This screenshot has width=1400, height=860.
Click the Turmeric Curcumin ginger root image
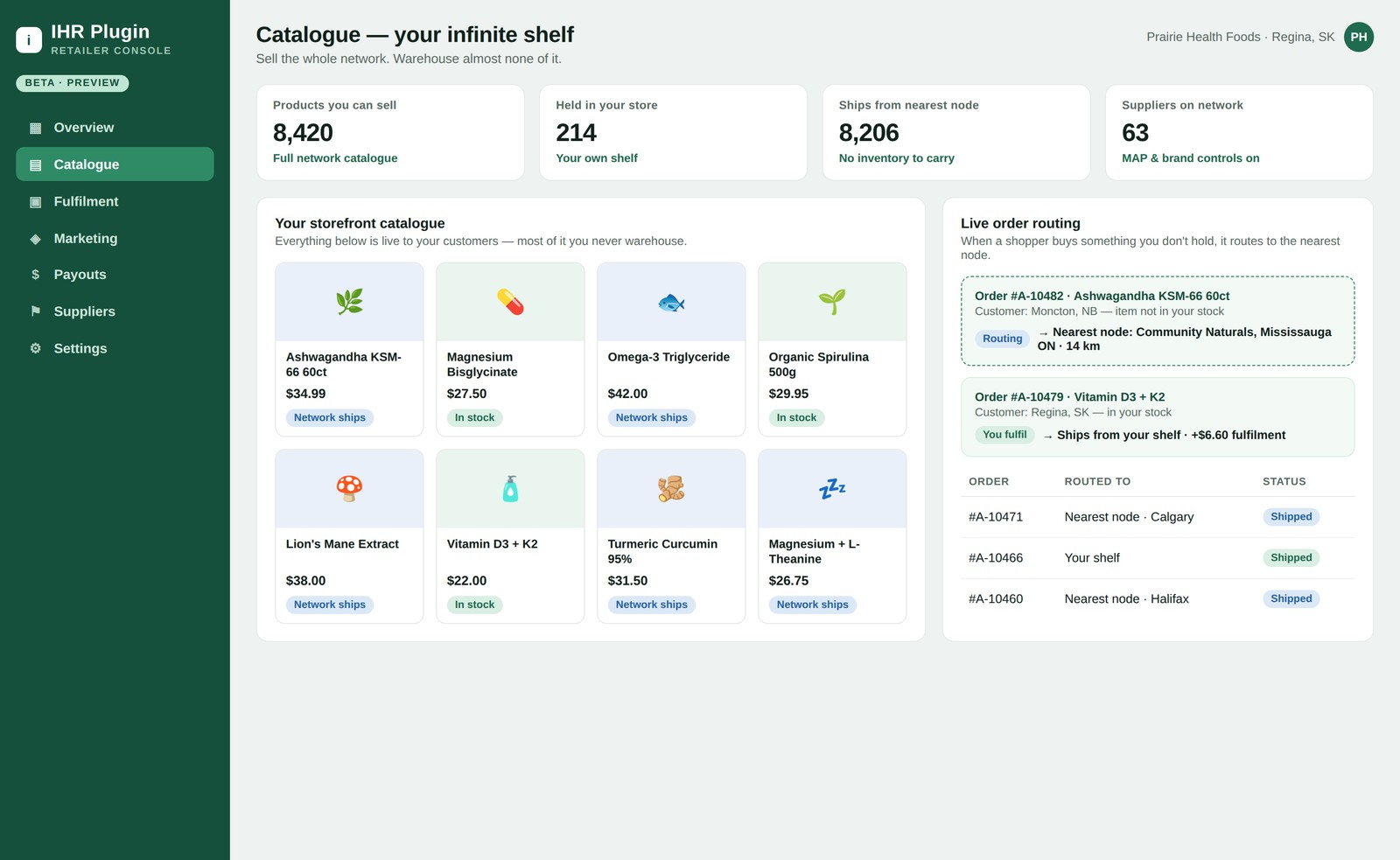(x=671, y=488)
